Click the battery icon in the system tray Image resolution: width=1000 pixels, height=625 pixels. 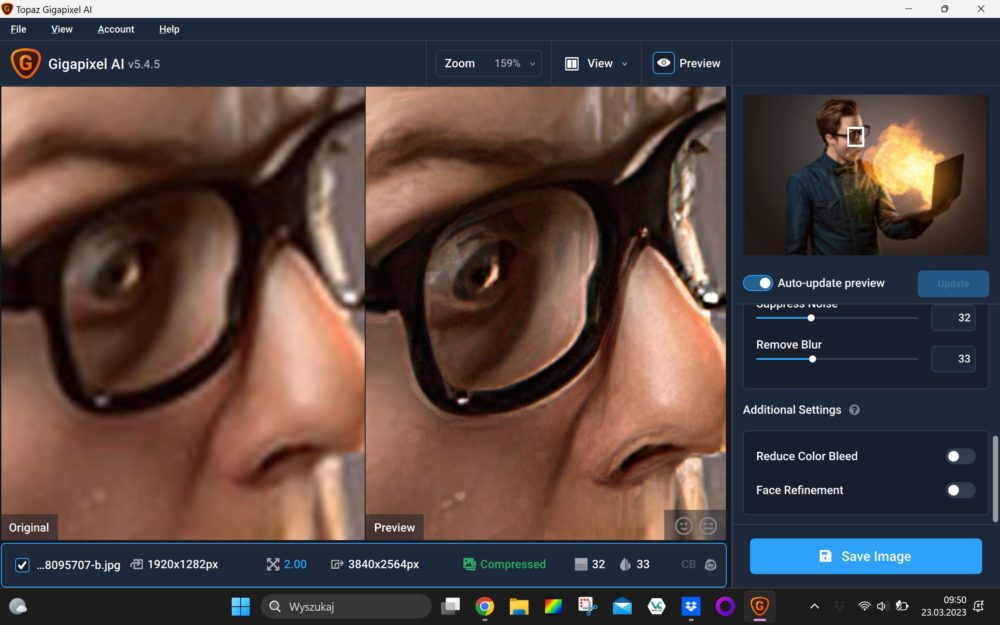902,607
